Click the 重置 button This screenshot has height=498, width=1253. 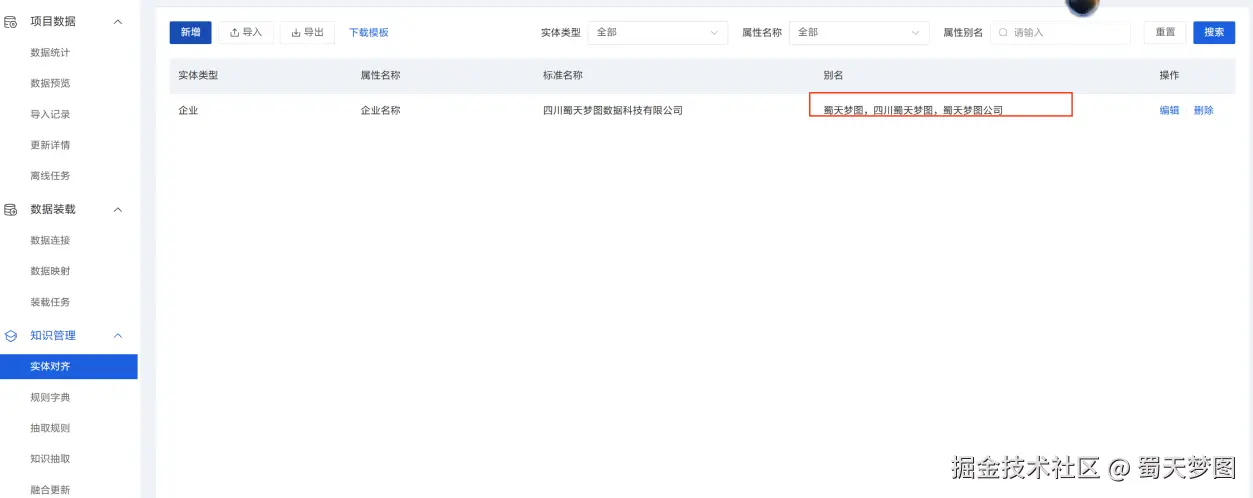tap(1165, 33)
